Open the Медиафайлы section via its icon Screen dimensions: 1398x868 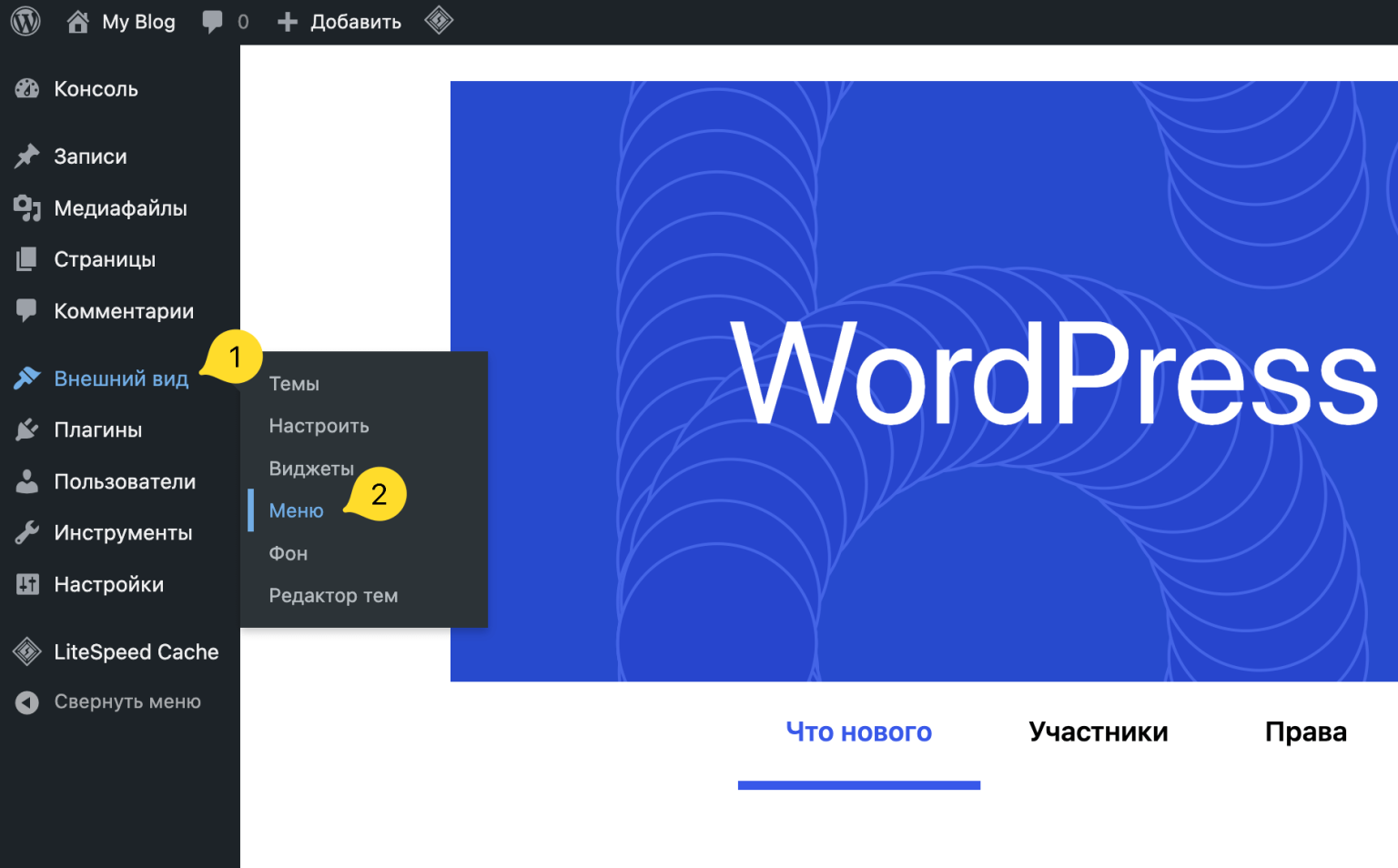point(26,208)
